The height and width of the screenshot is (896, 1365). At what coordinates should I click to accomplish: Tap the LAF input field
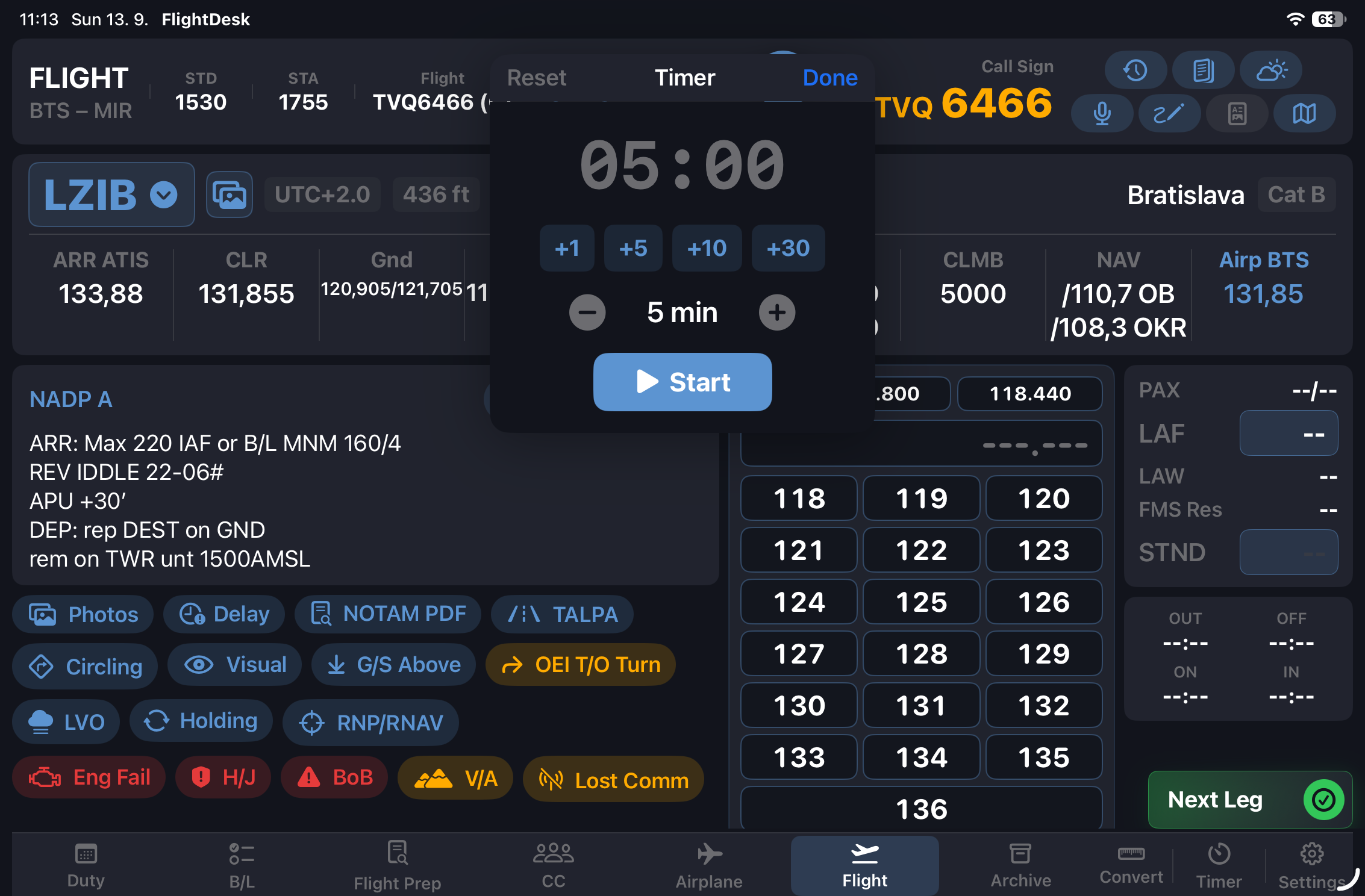pos(1288,433)
